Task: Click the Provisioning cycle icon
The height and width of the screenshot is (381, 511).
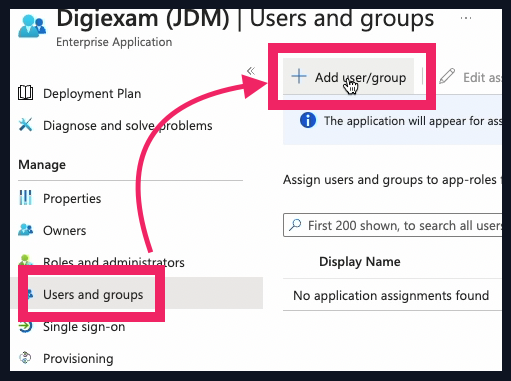Action: pyautogui.click(x=25, y=358)
